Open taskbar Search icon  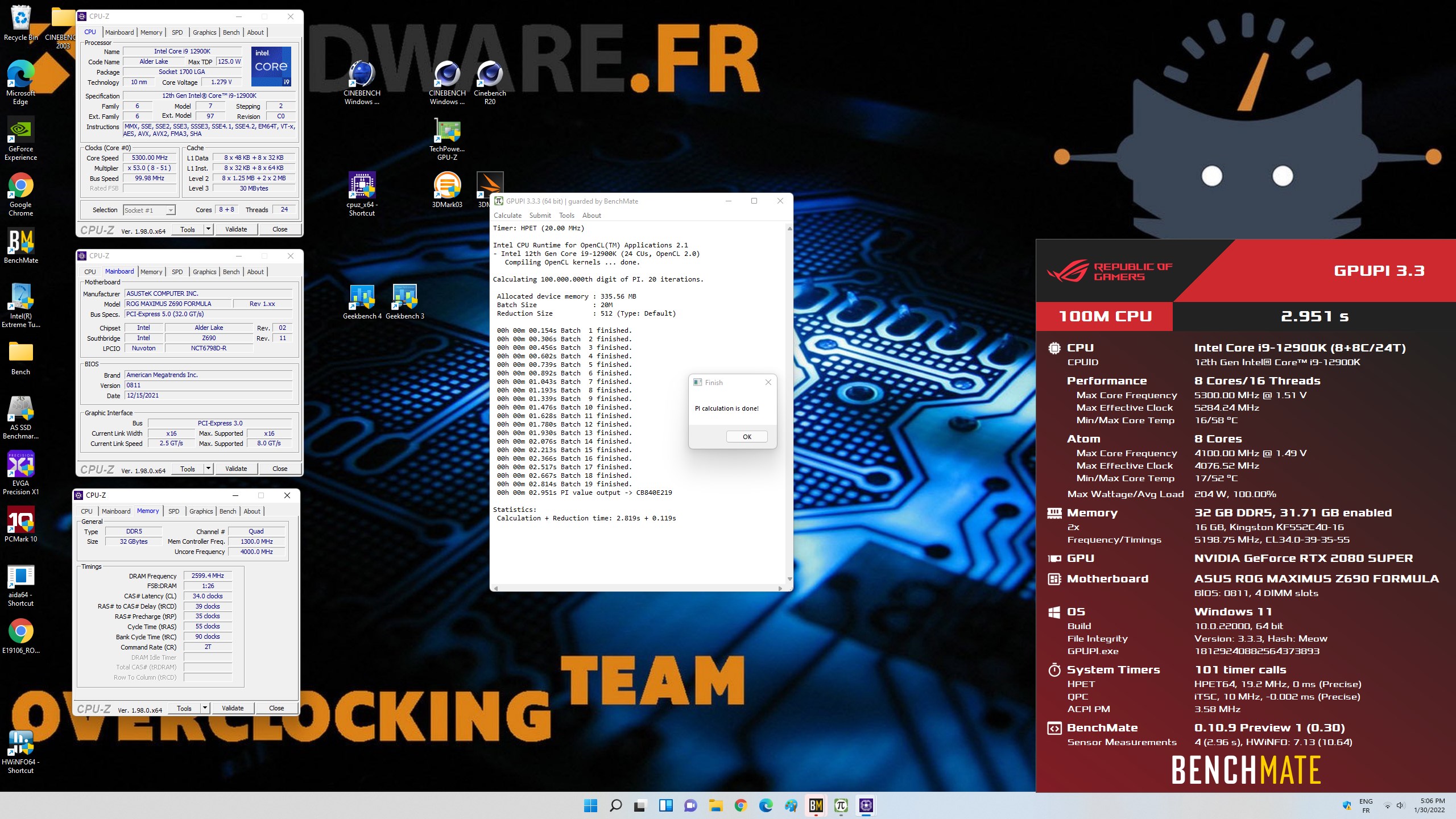(x=615, y=805)
